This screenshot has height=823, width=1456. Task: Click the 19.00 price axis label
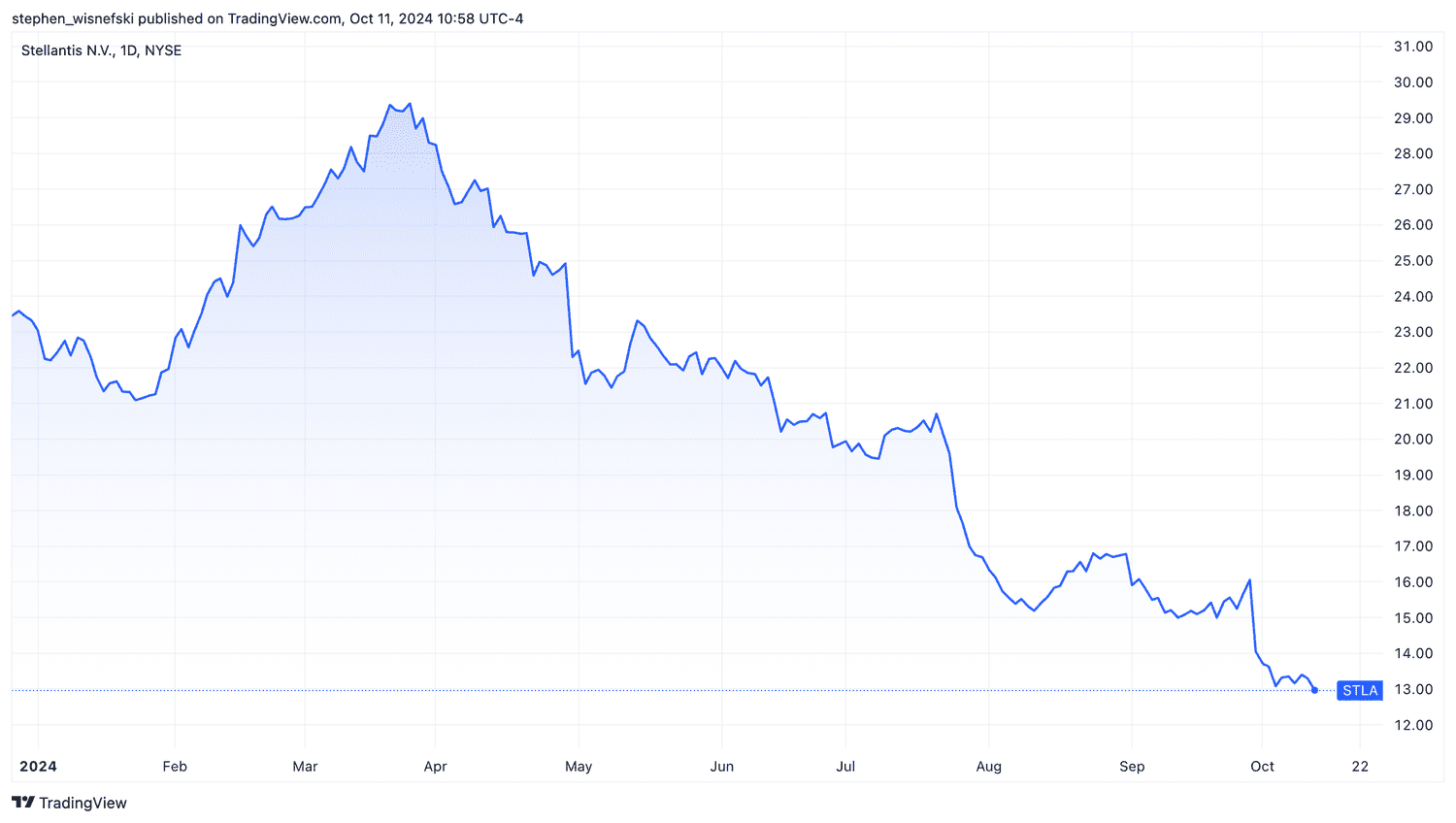coord(1413,476)
